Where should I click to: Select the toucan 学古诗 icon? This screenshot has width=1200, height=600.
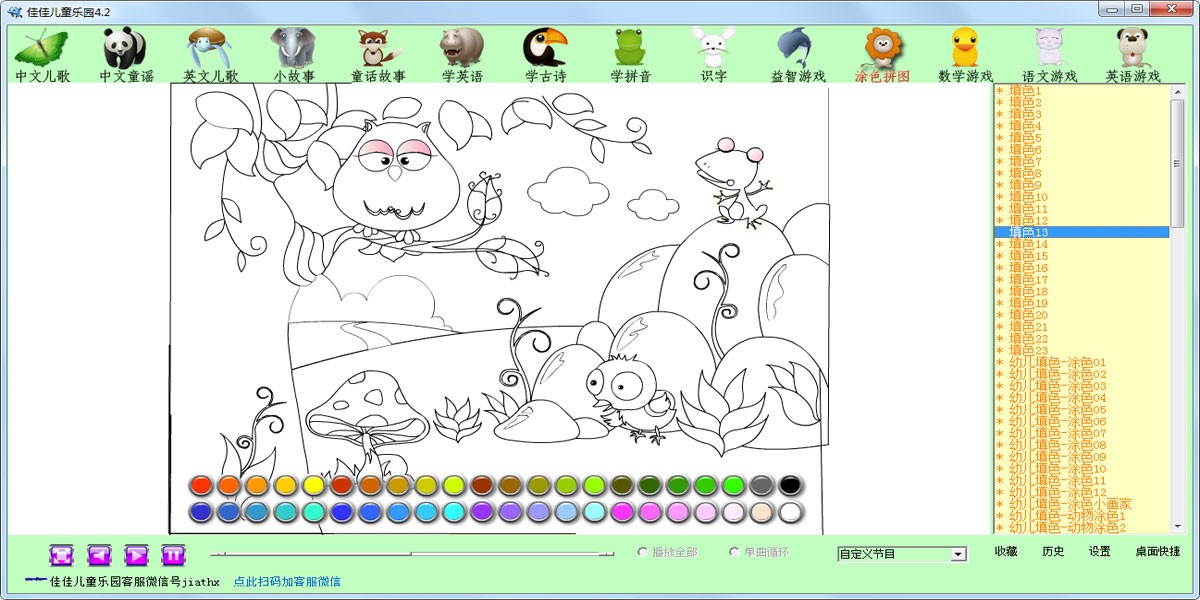(546, 56)
